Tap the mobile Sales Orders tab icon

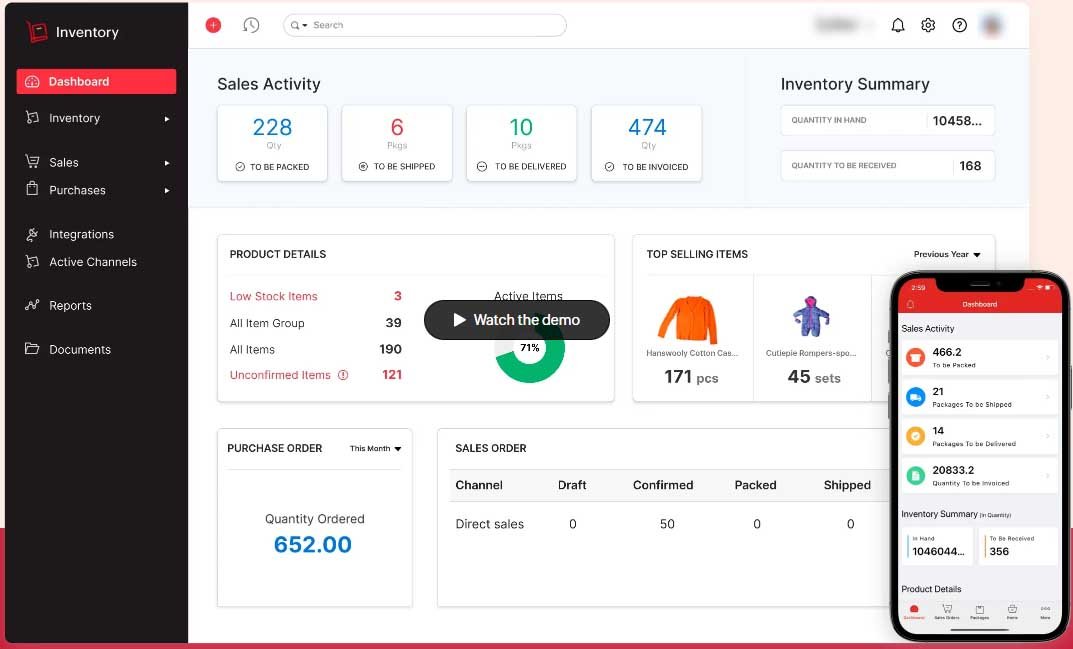point(945,611)
